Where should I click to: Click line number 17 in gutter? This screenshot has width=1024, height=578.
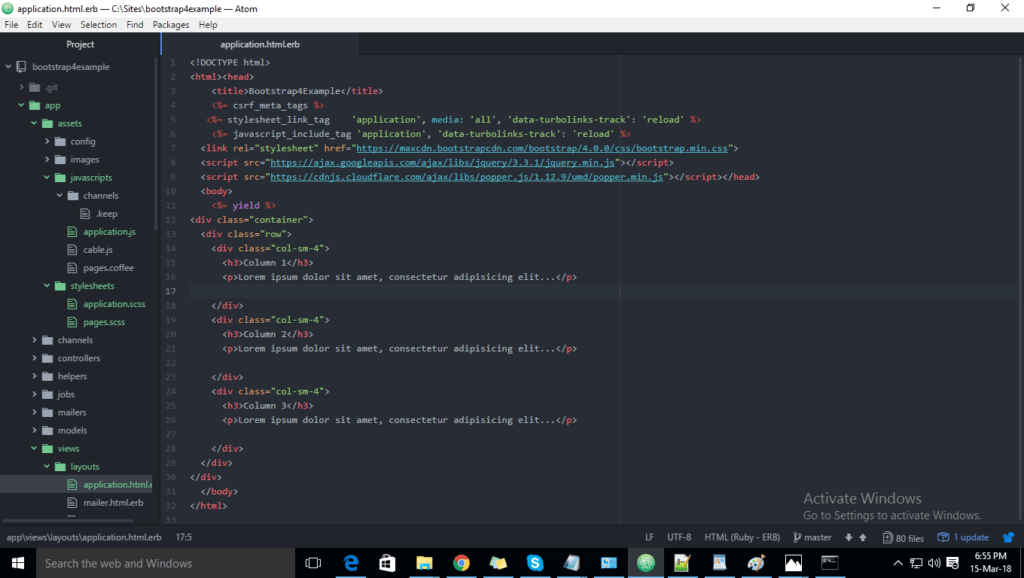170,291
